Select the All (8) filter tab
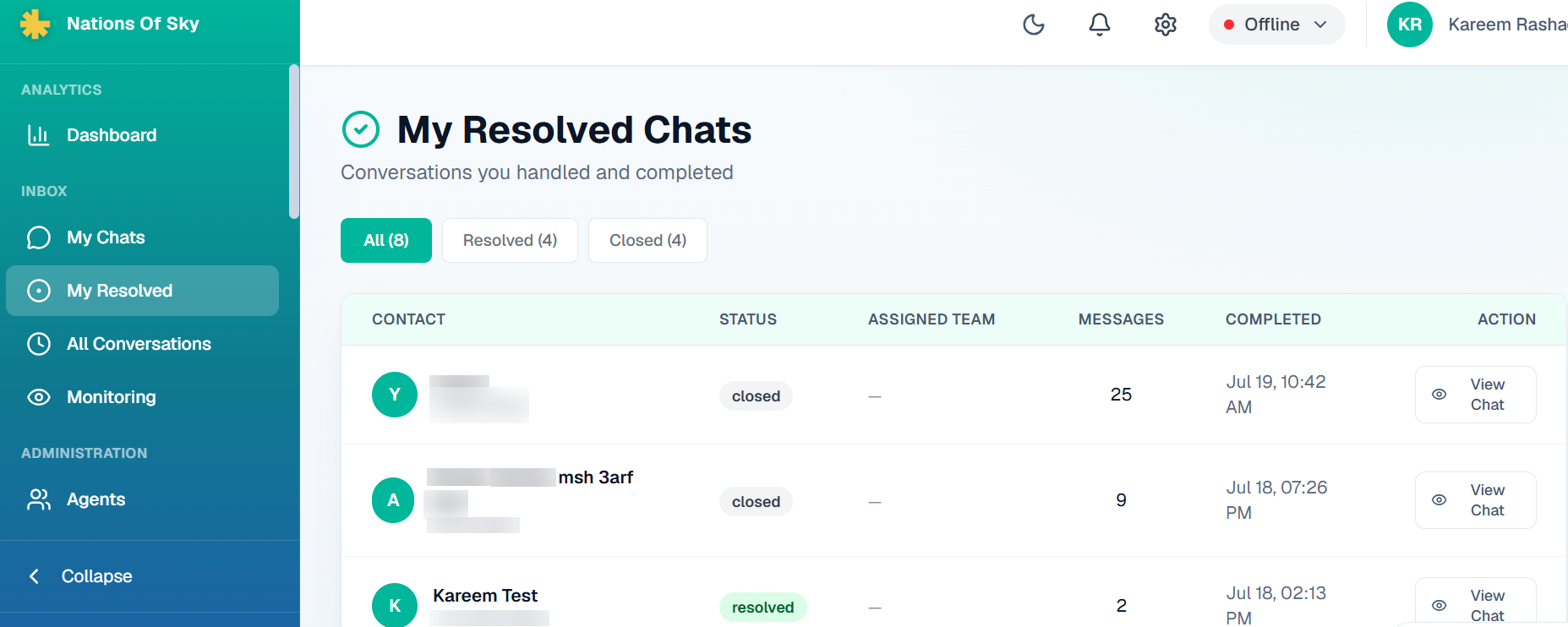 pos(386,241)
